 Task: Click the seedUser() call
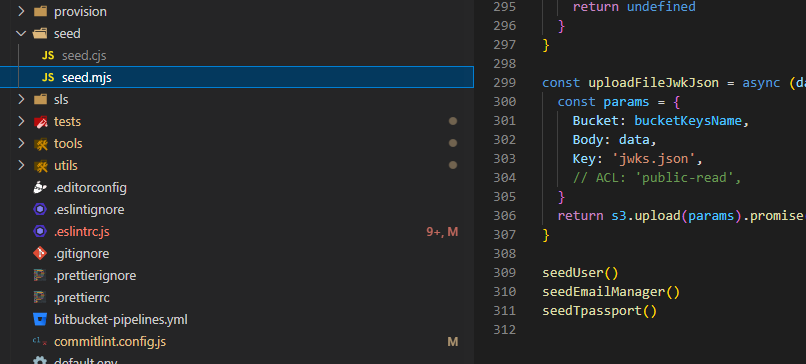click(x=580, y=272)
